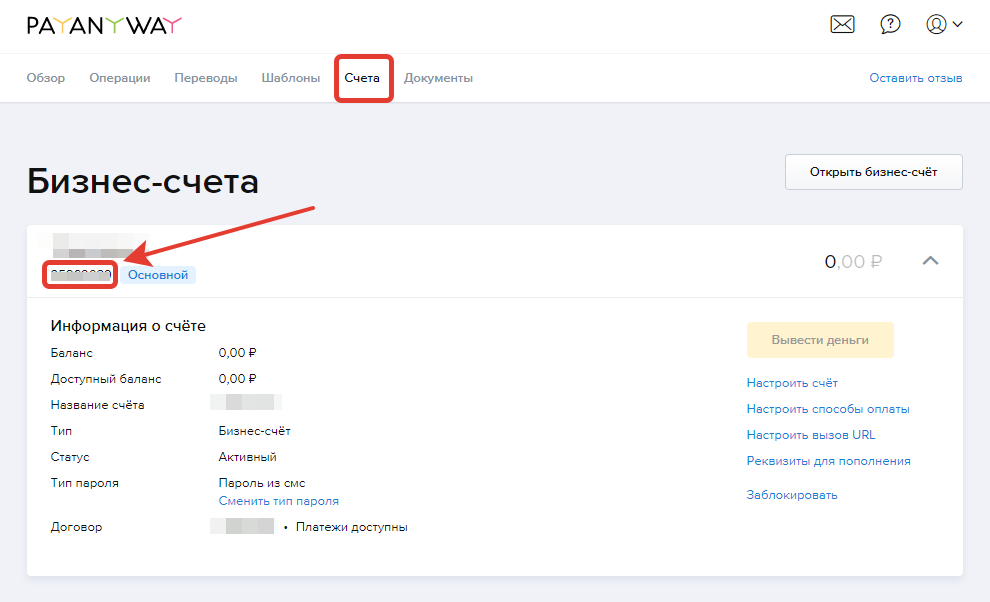The height and width of the screenshot is (602, 990).
Task: Open the help question mark icon
Action: [890, 25]
